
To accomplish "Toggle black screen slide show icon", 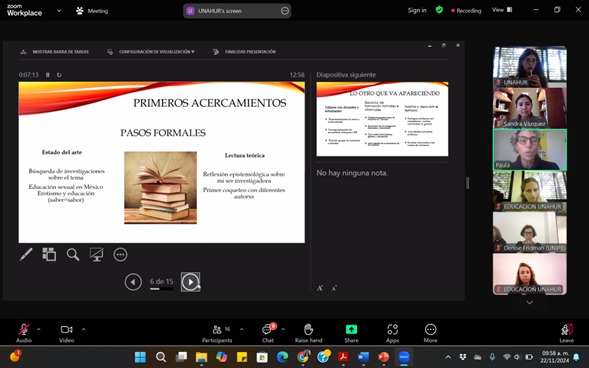I will click(97, 255).
